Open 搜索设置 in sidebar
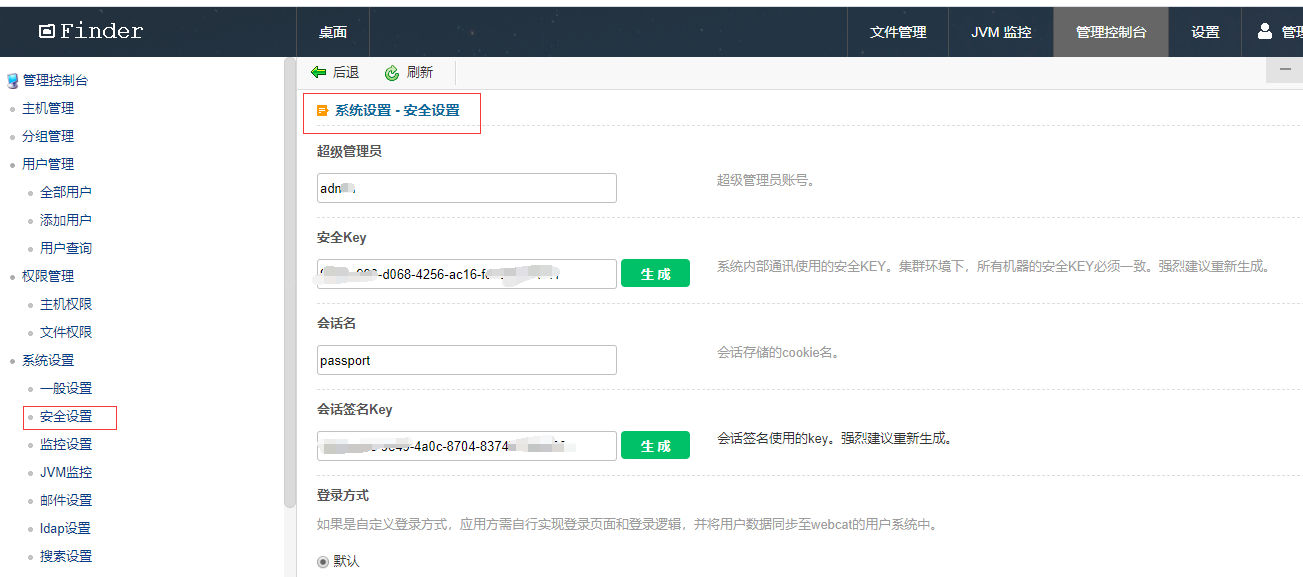The height and width of the screenshot is (577, 1303). tap(66, 556)
